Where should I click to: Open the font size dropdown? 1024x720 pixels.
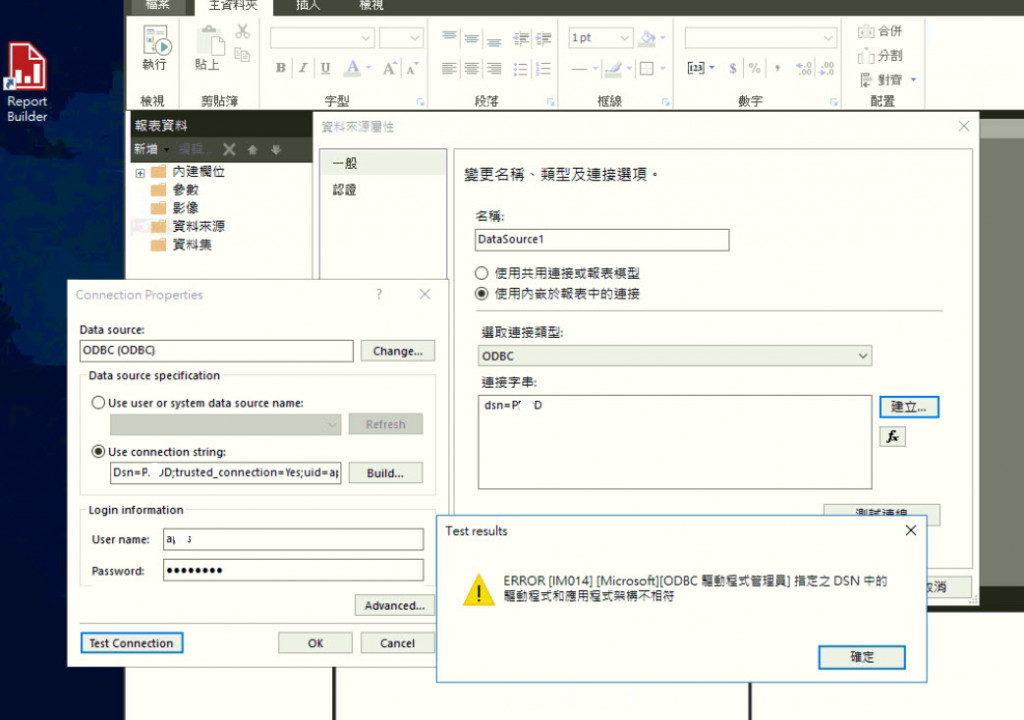414,38
